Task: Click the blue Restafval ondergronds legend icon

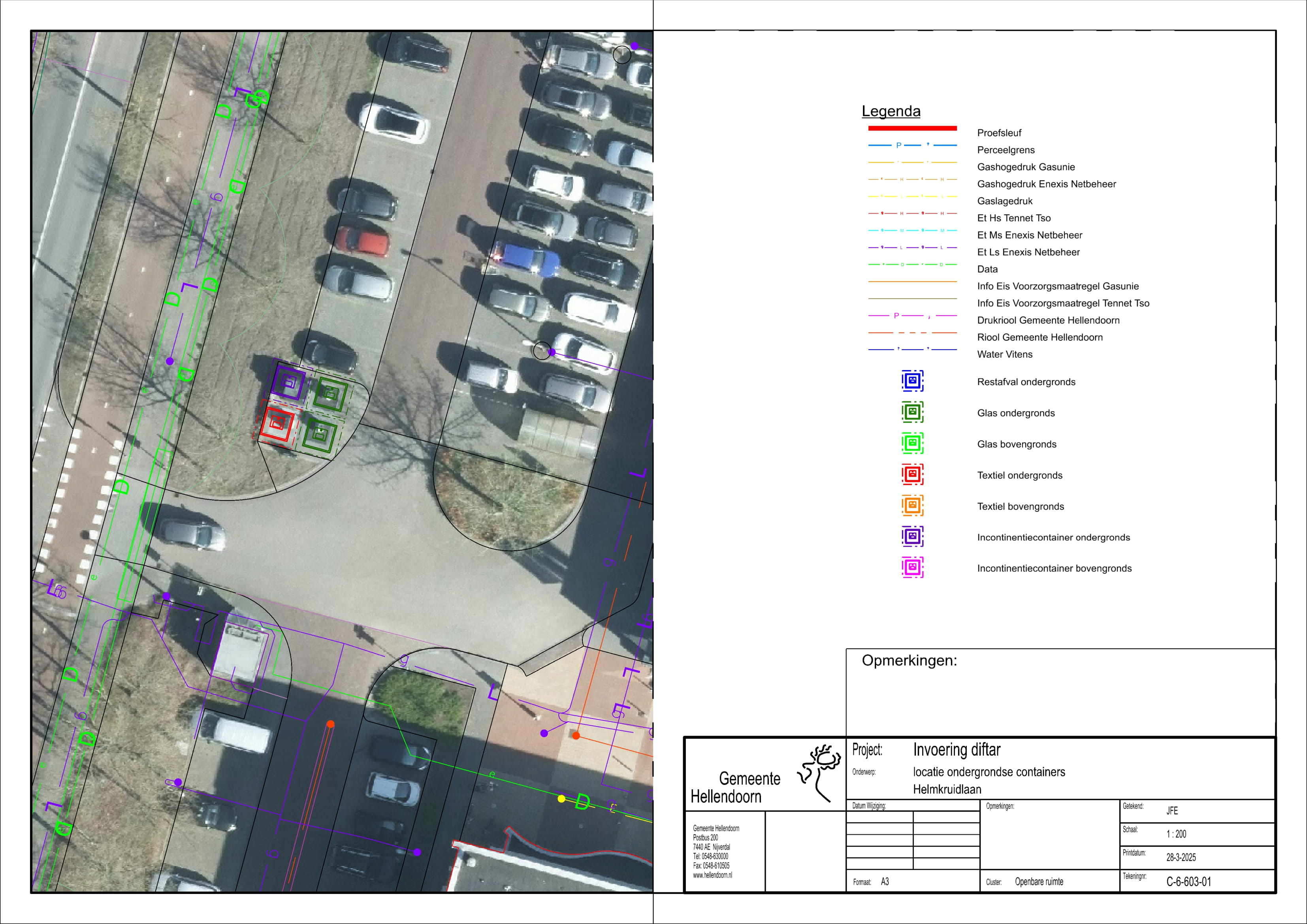Action: pos(912,381)
